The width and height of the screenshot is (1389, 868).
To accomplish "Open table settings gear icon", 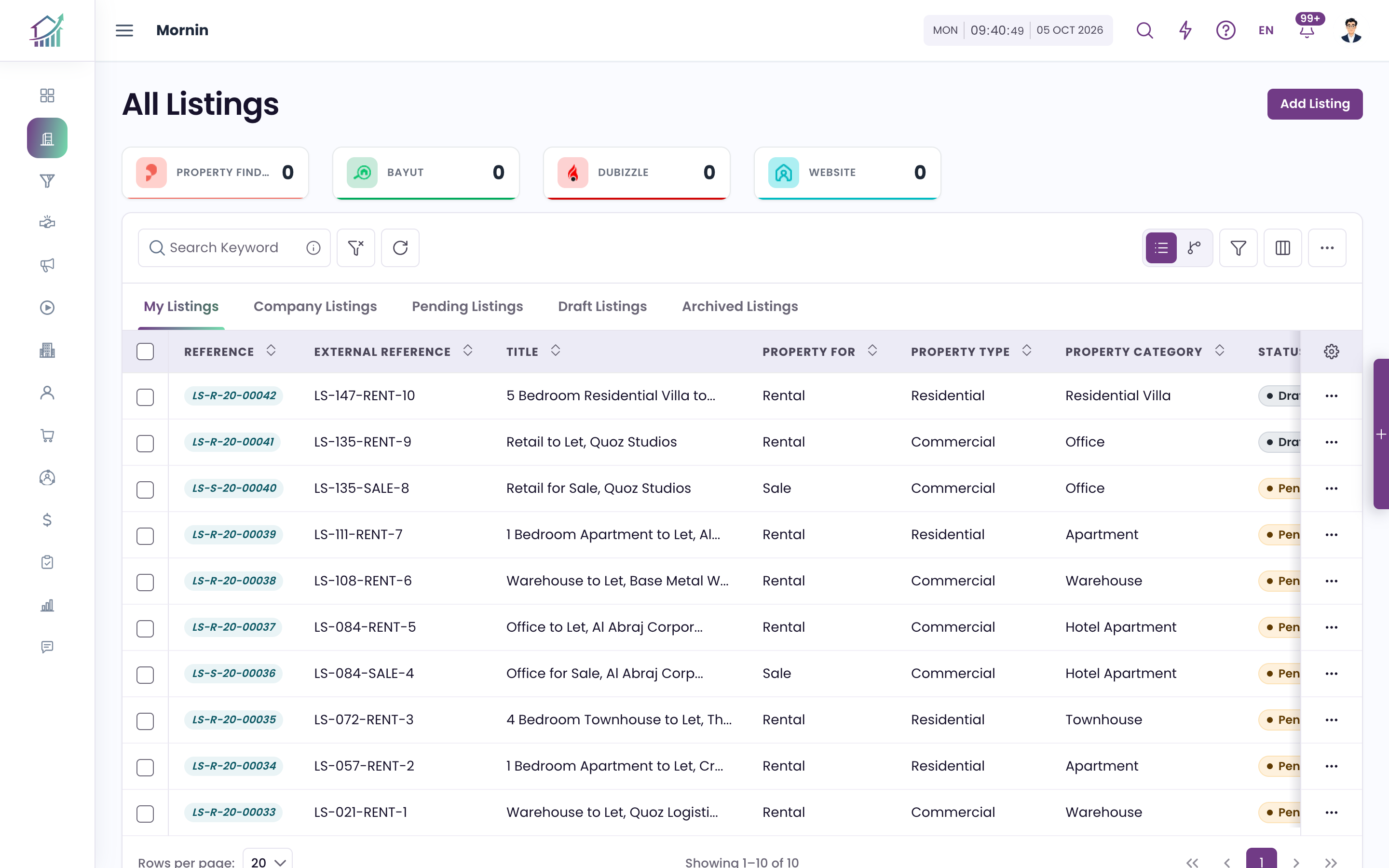I will pos(1331,352).
